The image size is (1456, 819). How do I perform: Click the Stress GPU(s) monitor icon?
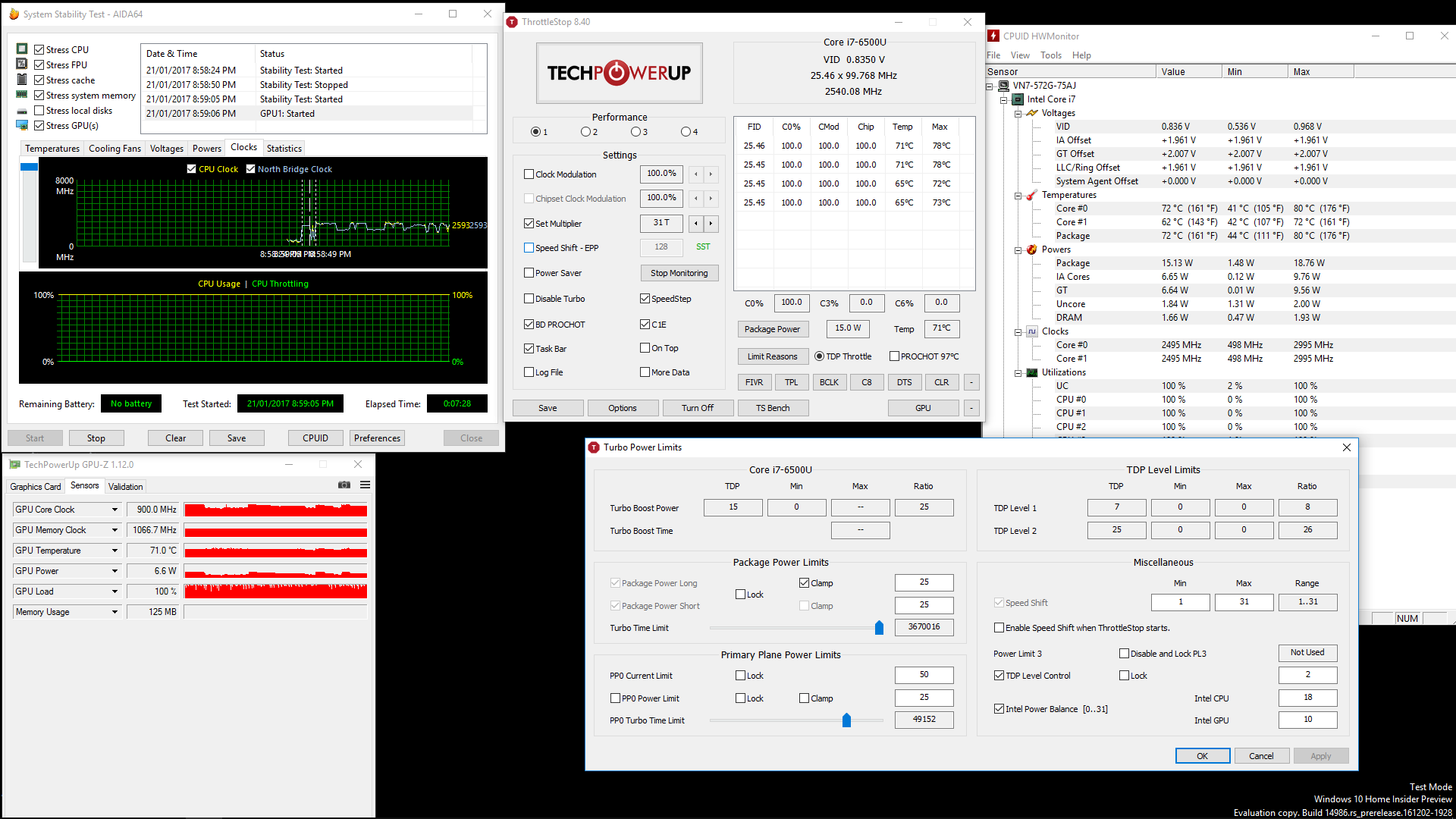pyautogui.click(x=22, y=125)
